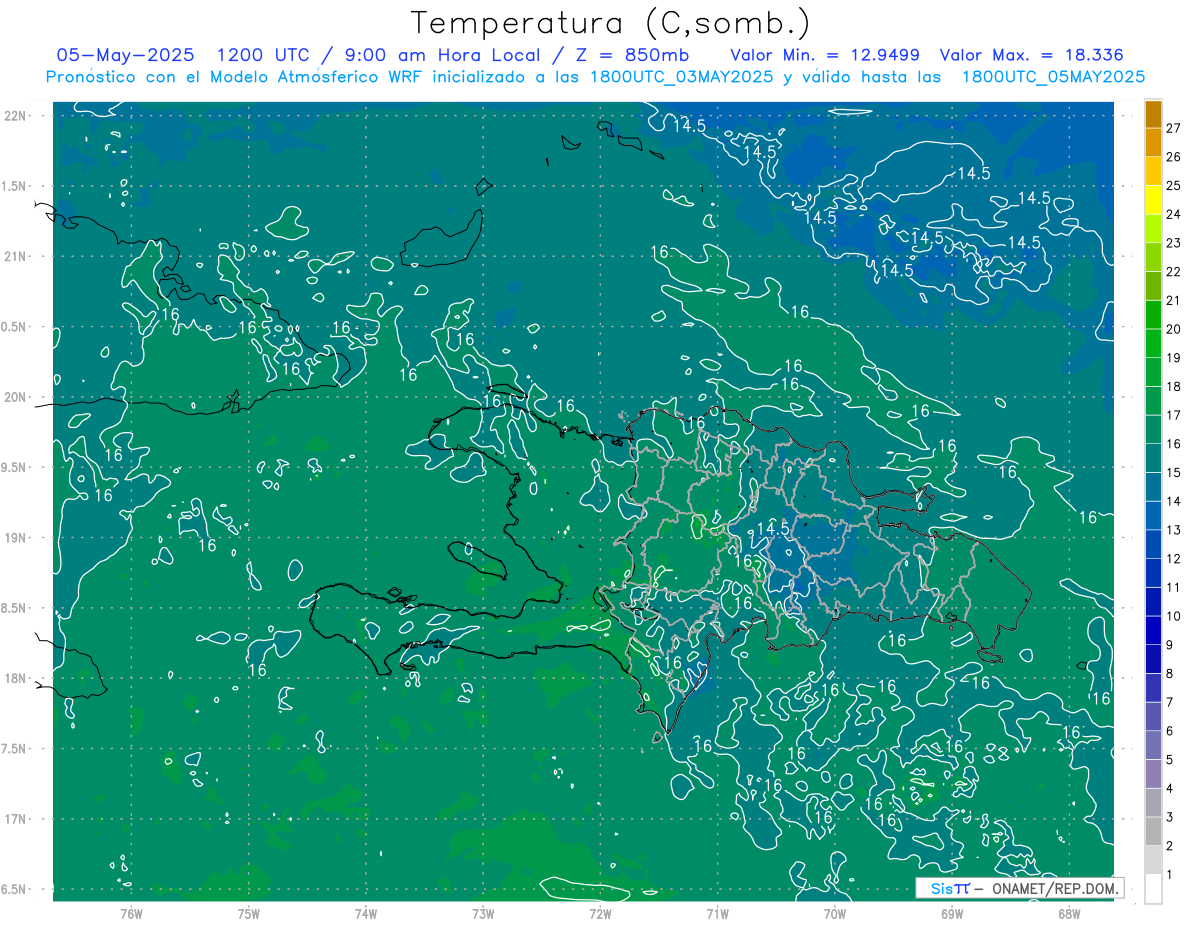Screen dimensions: 1200x927
Task: Click the 73W longitude axis label
Action: [483, 914]
